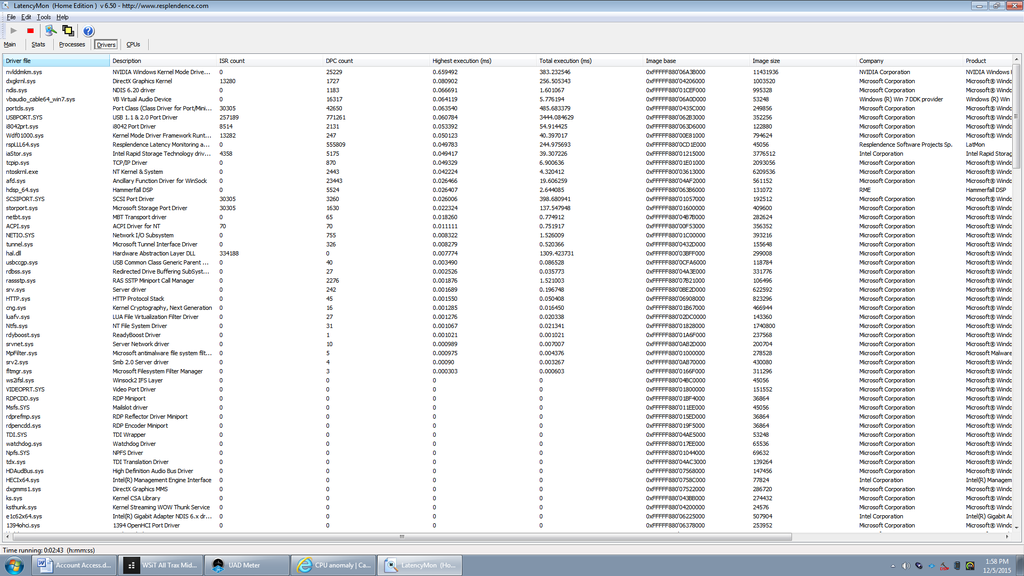Click the blue Help question mark icon

click(88, 31)
